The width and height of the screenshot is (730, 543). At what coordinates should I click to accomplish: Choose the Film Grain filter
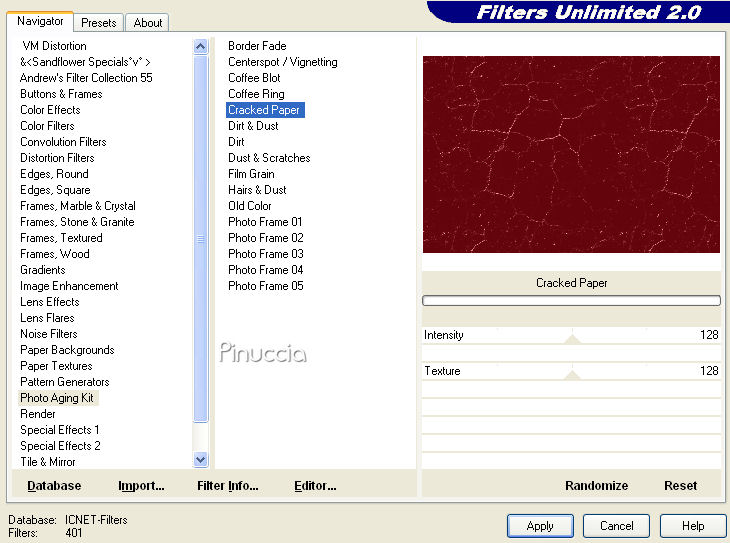251,174
